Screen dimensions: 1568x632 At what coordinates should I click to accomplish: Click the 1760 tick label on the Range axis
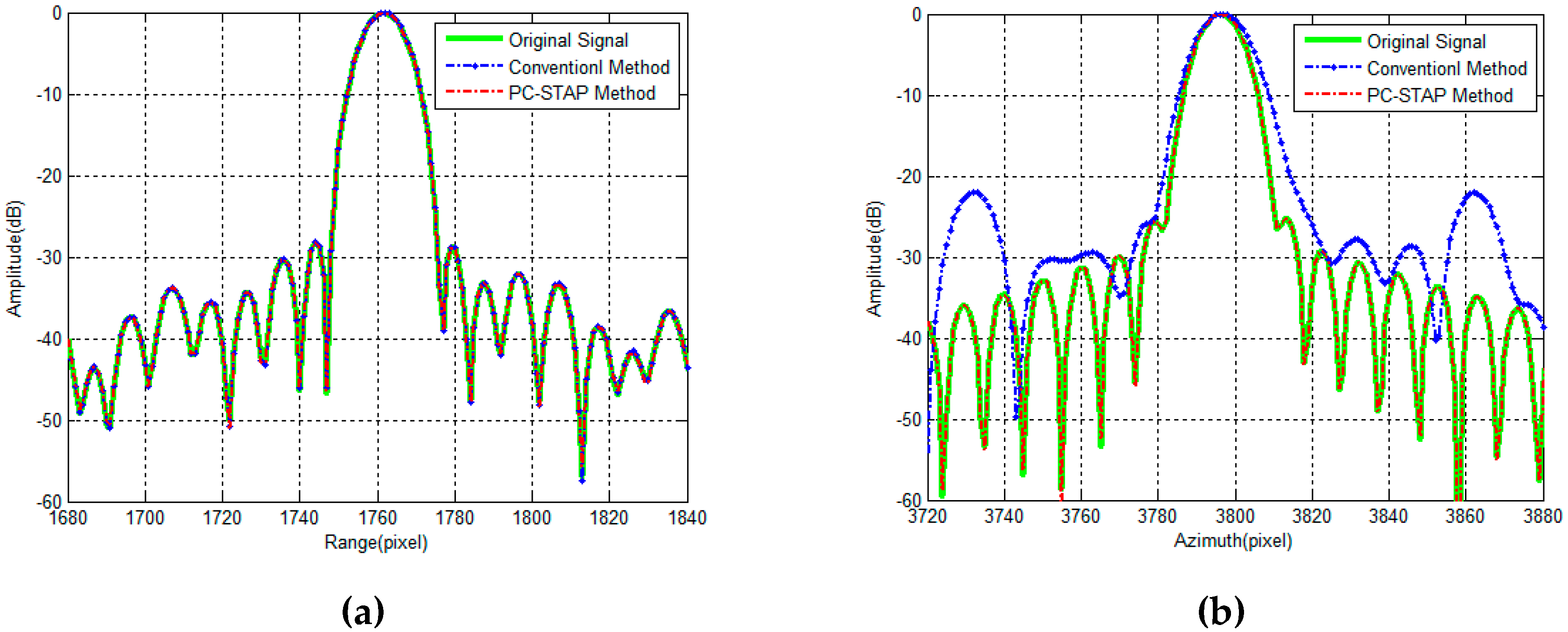[x=378, y=517]
